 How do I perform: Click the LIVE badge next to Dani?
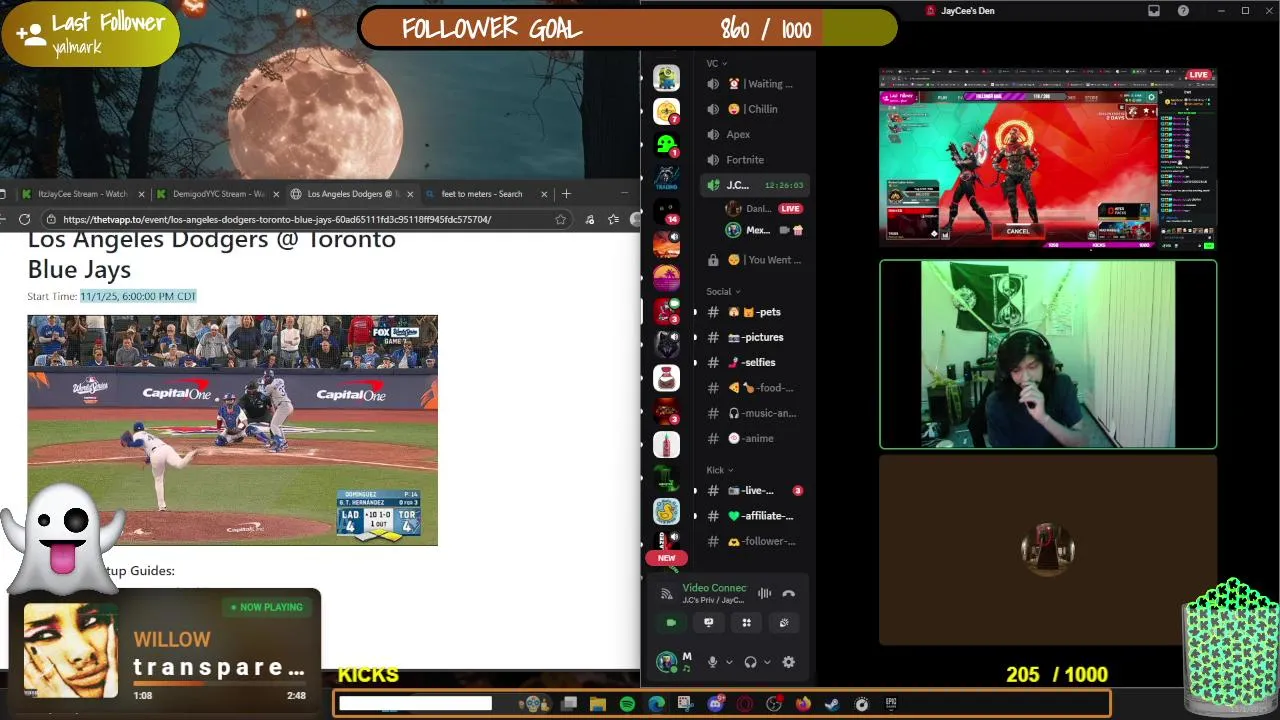coord(790,209)
